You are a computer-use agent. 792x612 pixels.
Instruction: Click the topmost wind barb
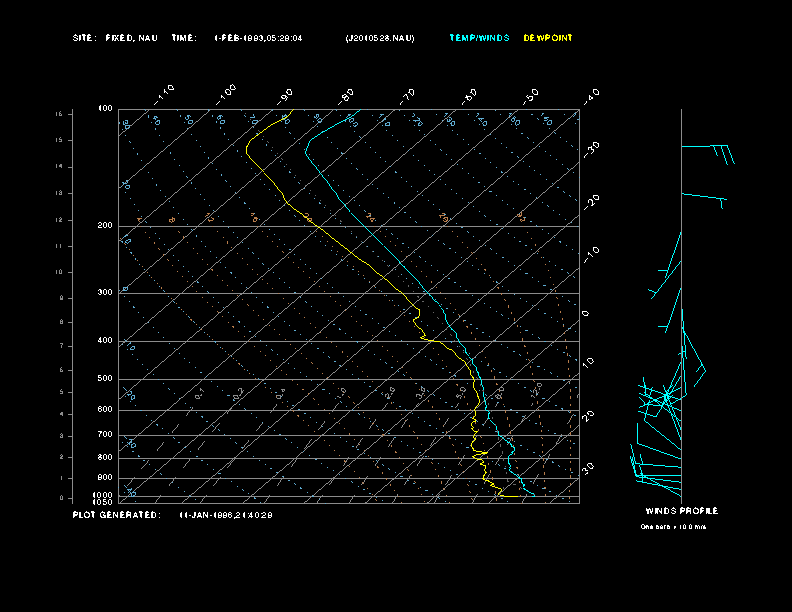coord(708,154)
